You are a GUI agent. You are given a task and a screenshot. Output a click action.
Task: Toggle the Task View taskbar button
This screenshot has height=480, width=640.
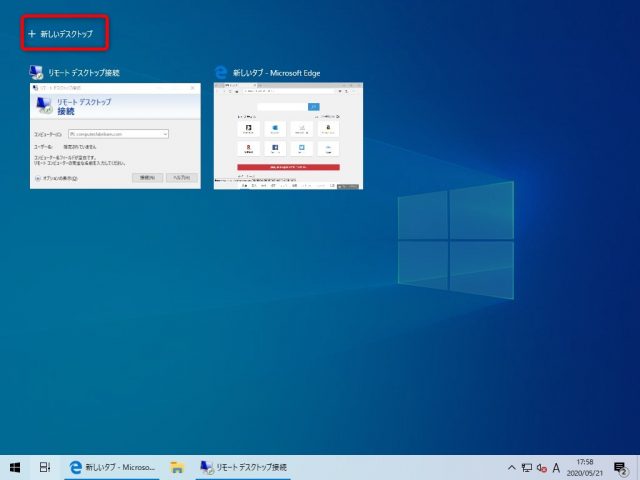pos(44,467)
